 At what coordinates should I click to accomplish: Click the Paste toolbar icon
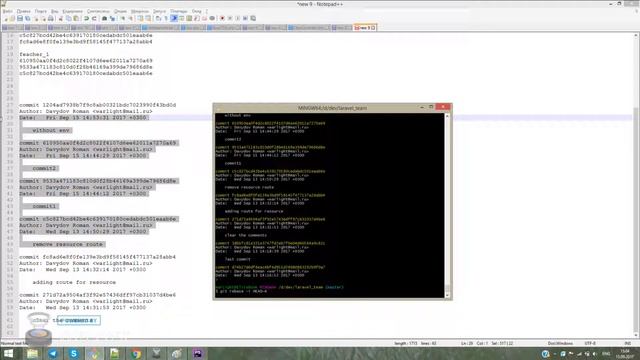pos(76,18)
